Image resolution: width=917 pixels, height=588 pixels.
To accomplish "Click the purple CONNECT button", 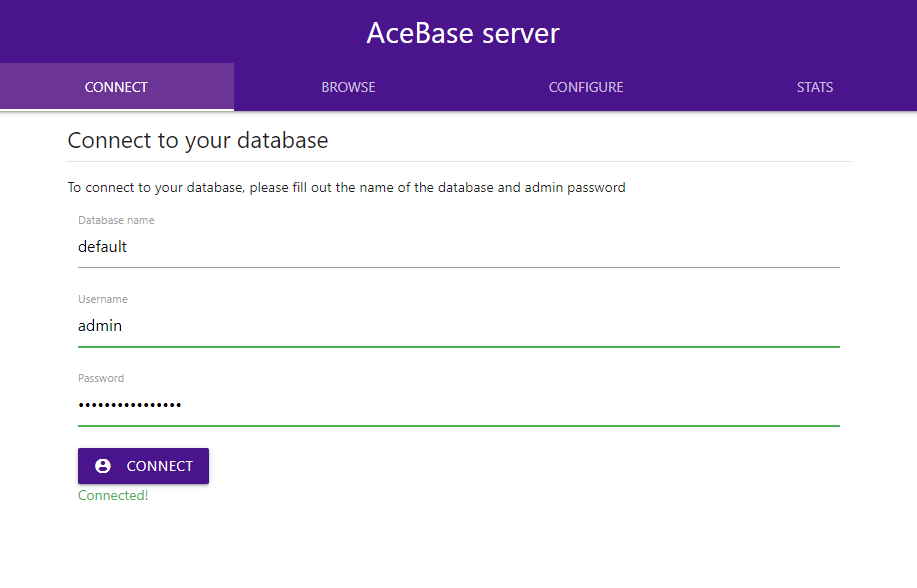I will tap(143, 466).
